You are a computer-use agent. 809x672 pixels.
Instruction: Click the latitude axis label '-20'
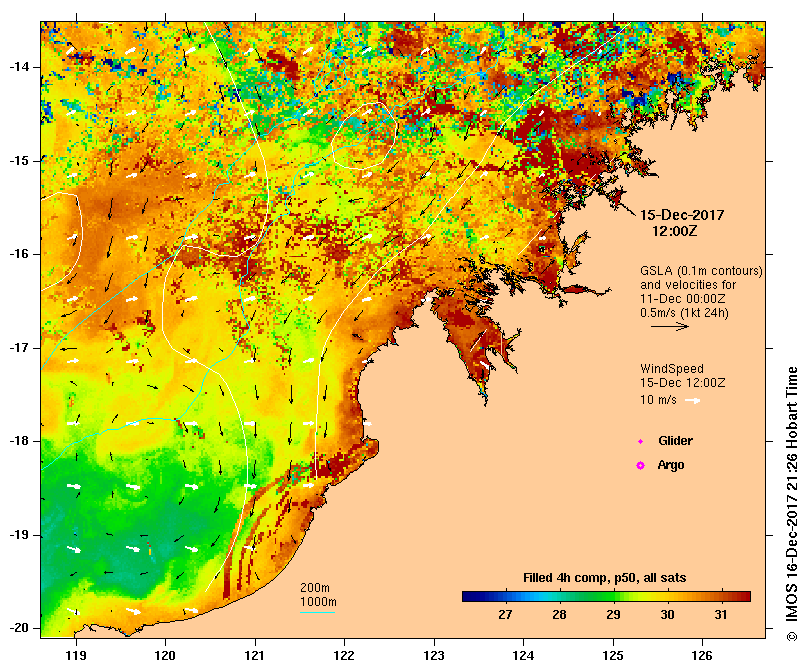(x=19, y=629)
